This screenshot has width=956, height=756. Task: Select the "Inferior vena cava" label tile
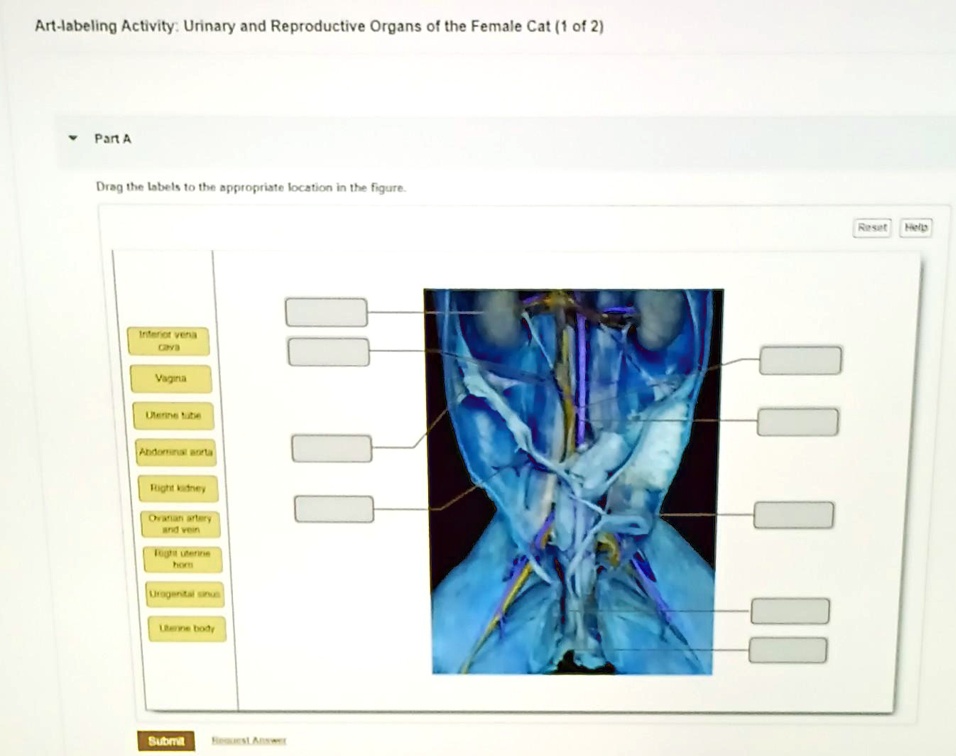[169, 339]
